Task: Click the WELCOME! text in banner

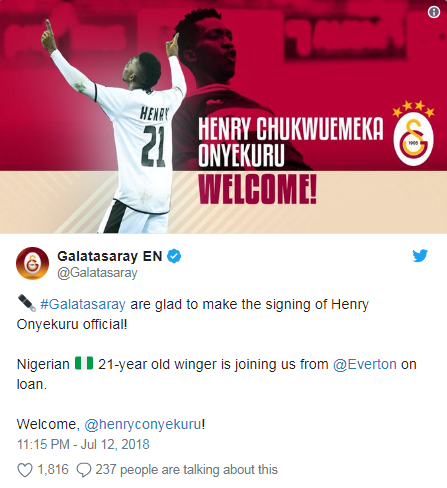Action: click(x=258, y=189)
